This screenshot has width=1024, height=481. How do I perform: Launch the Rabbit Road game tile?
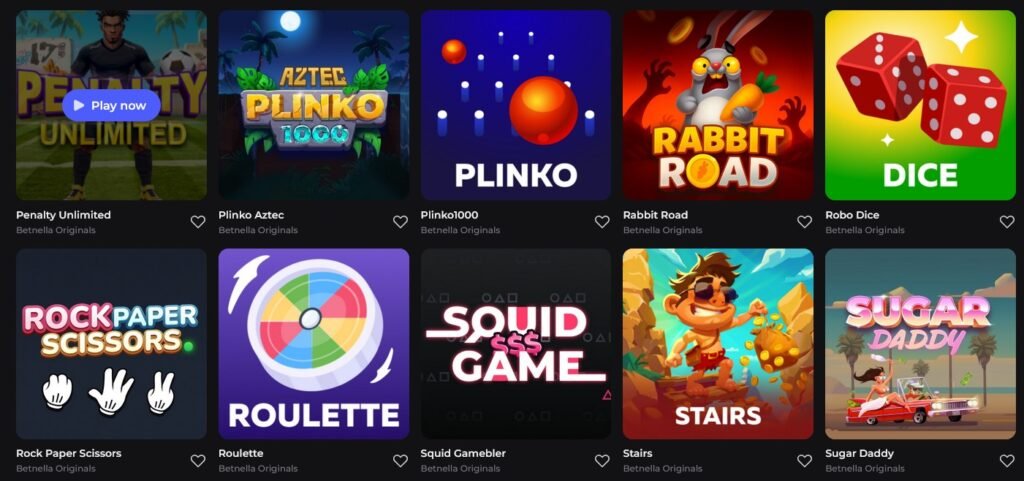pyautogui.click(x=718, y=104)
